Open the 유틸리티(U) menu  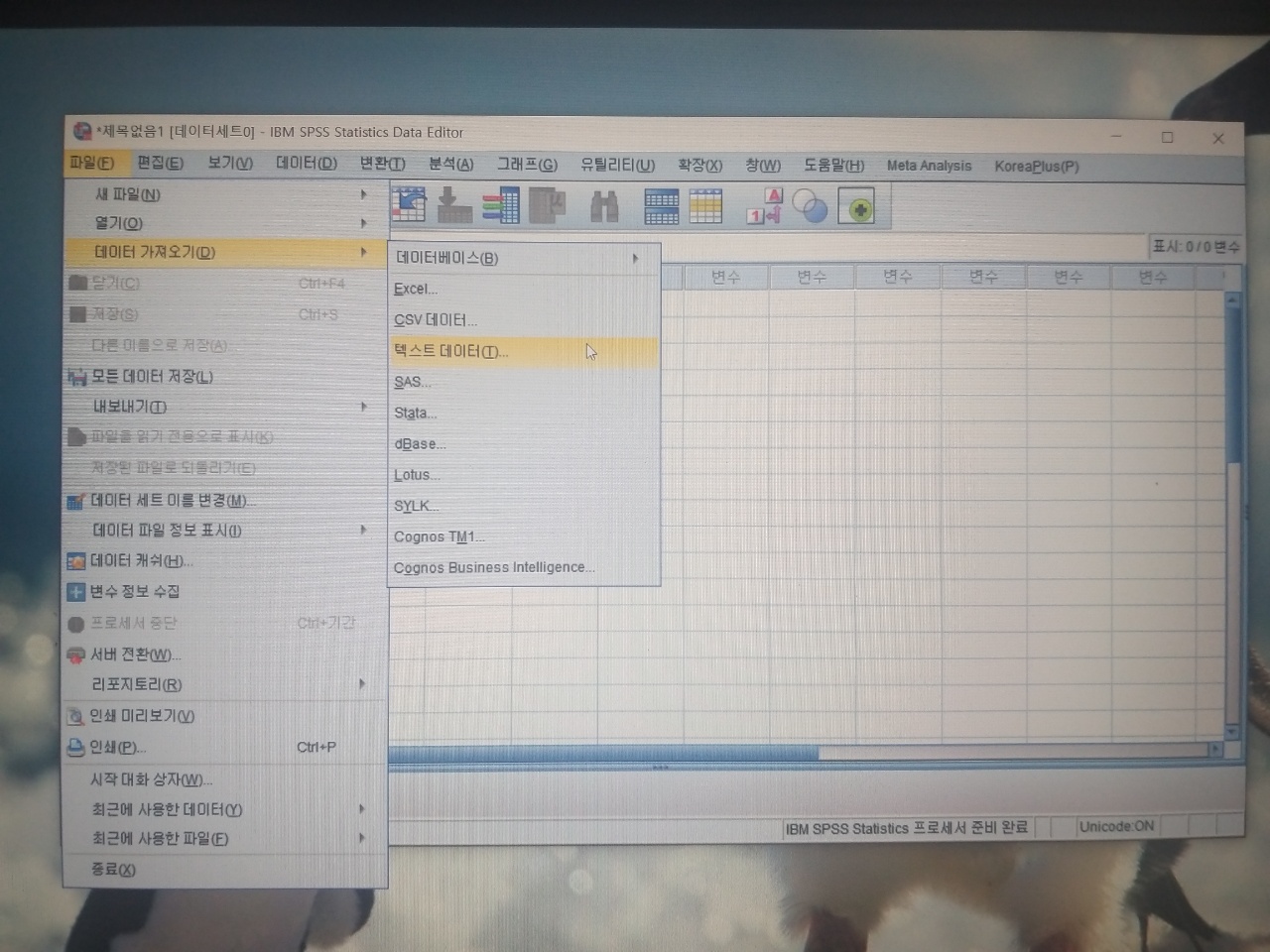pyautogui.click(x=617, y=165)
